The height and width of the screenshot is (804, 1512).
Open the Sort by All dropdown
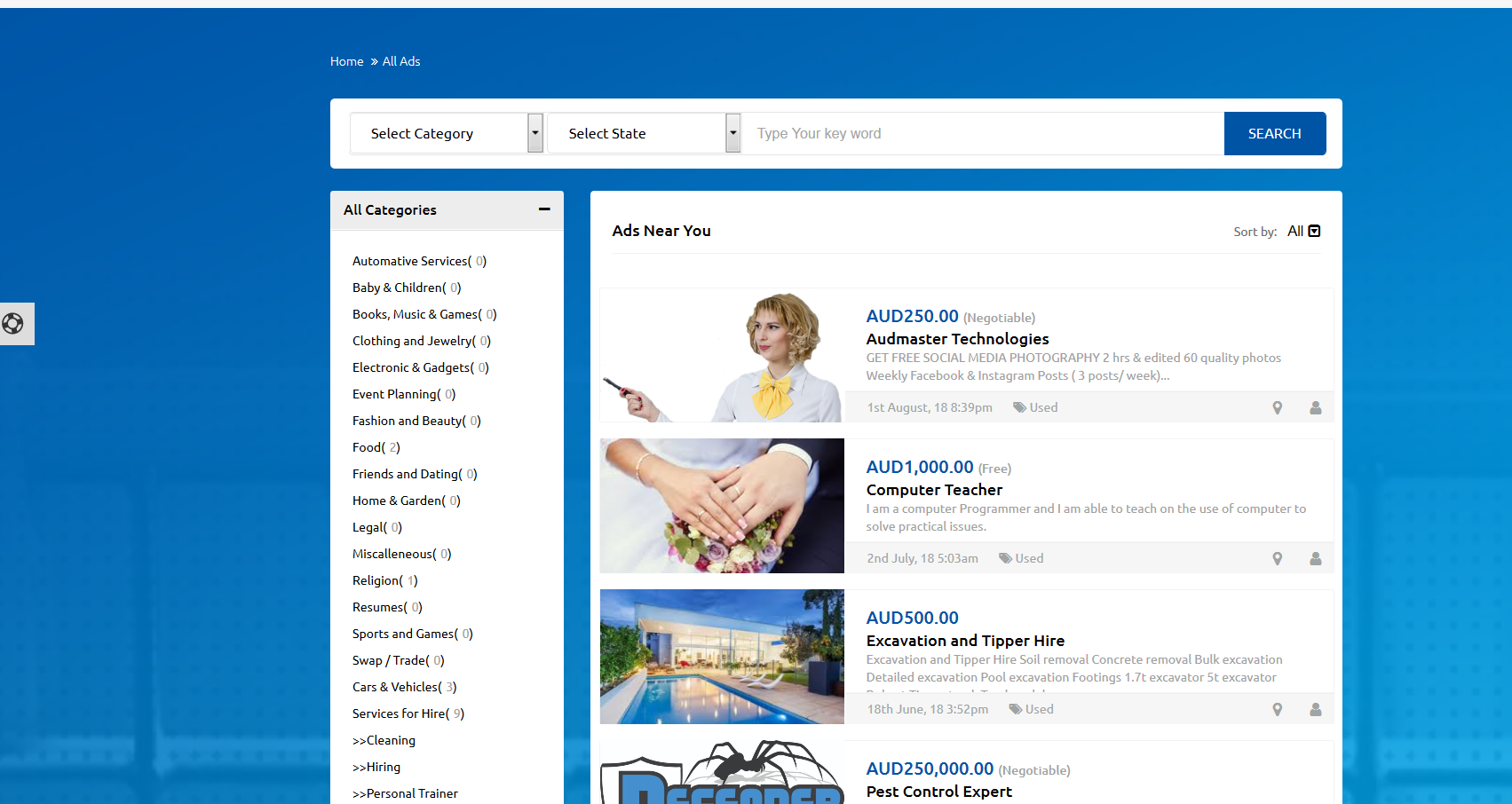point(1303,232)
